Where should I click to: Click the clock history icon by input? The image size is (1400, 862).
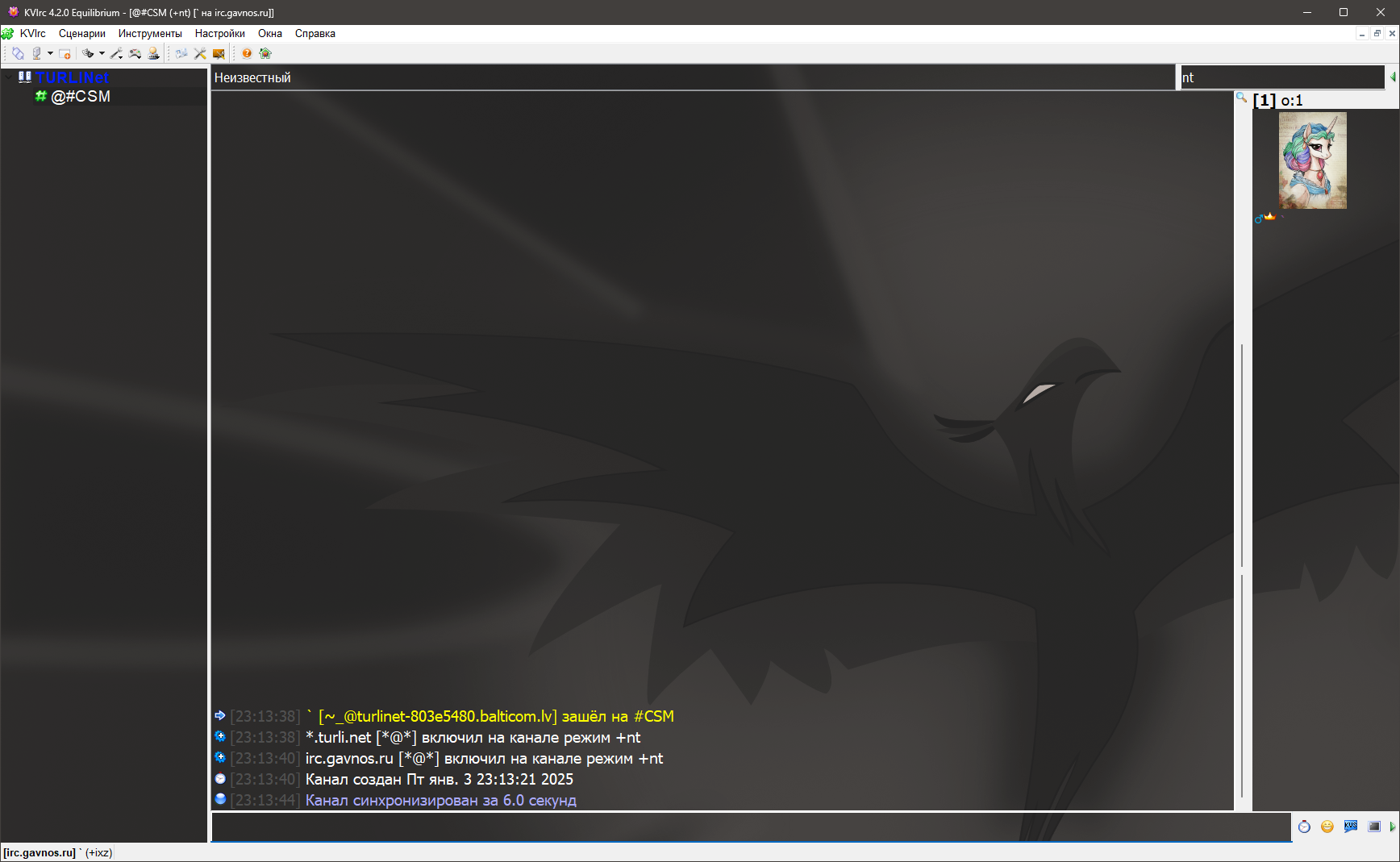coord(1304,827)
